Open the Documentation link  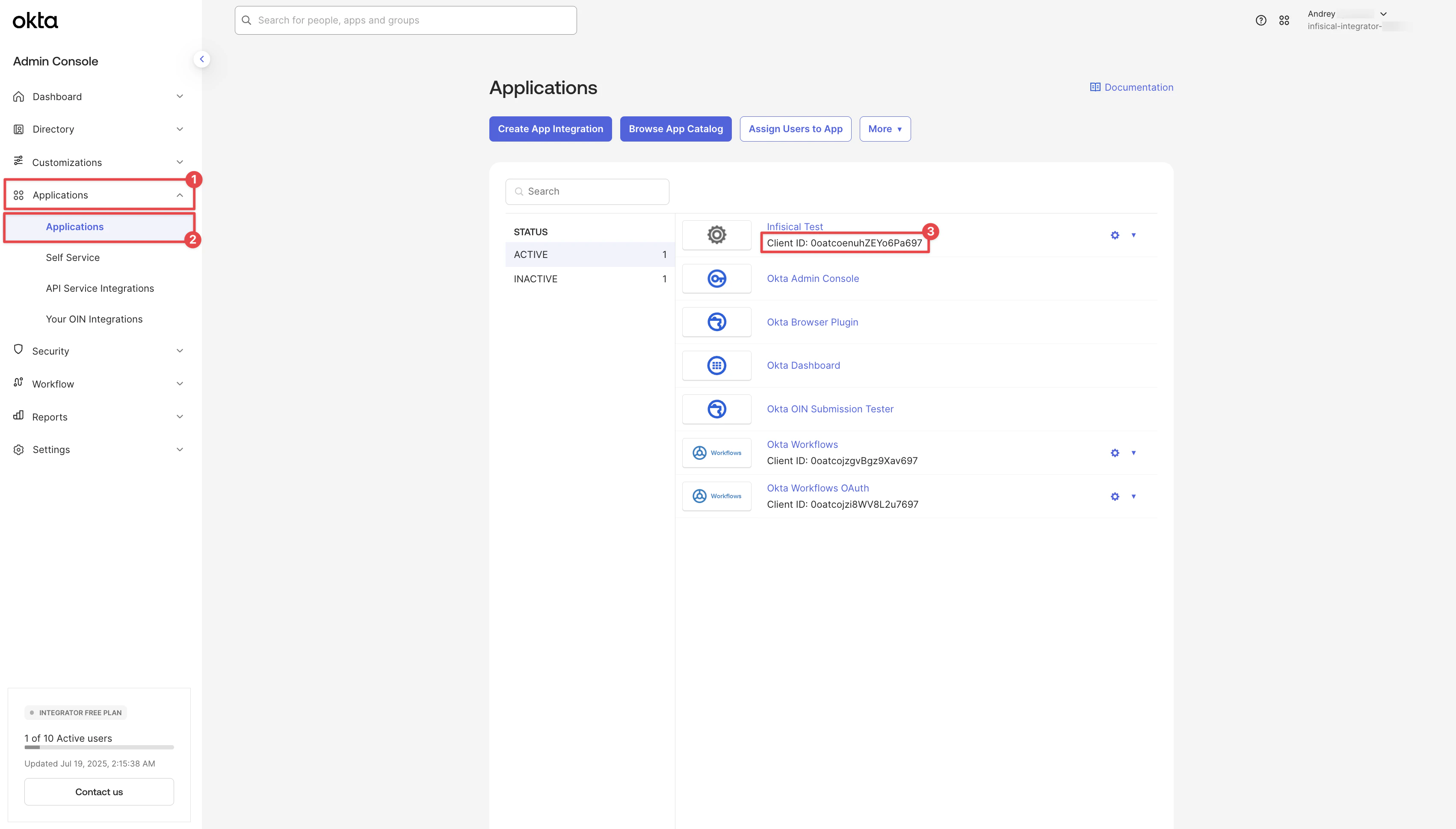tap(1138, 87)
